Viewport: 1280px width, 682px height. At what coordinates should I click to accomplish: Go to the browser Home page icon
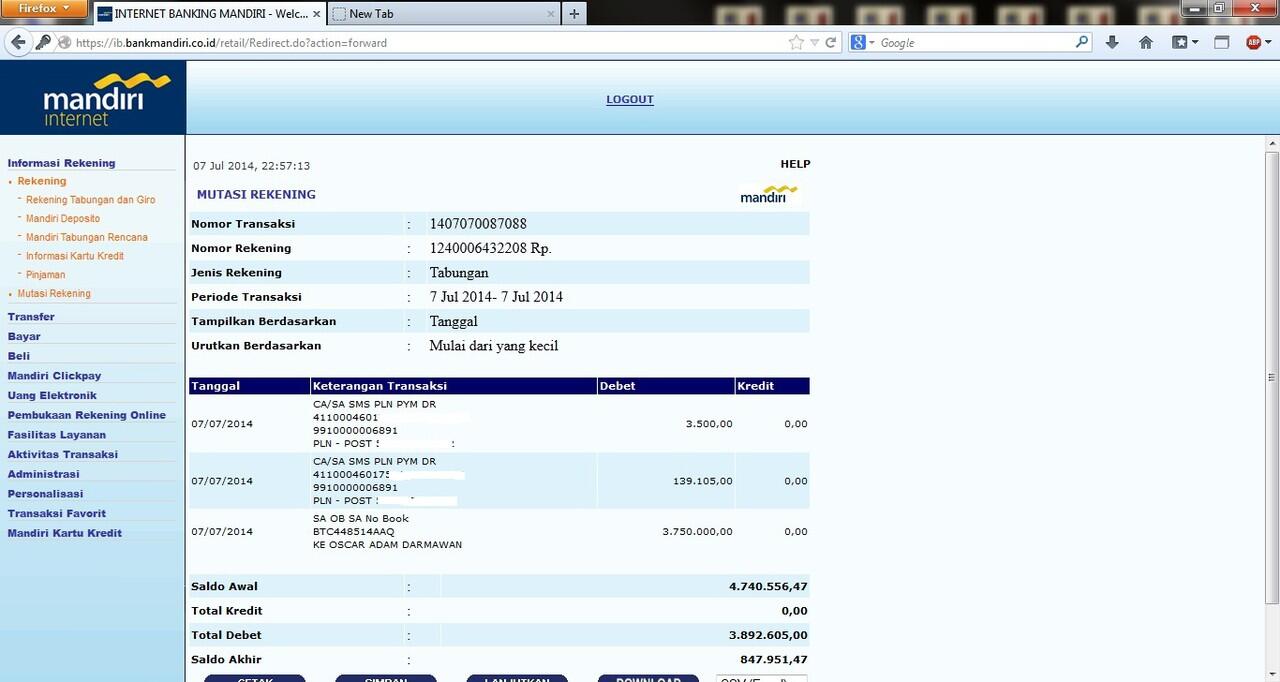pos(1146,42)
